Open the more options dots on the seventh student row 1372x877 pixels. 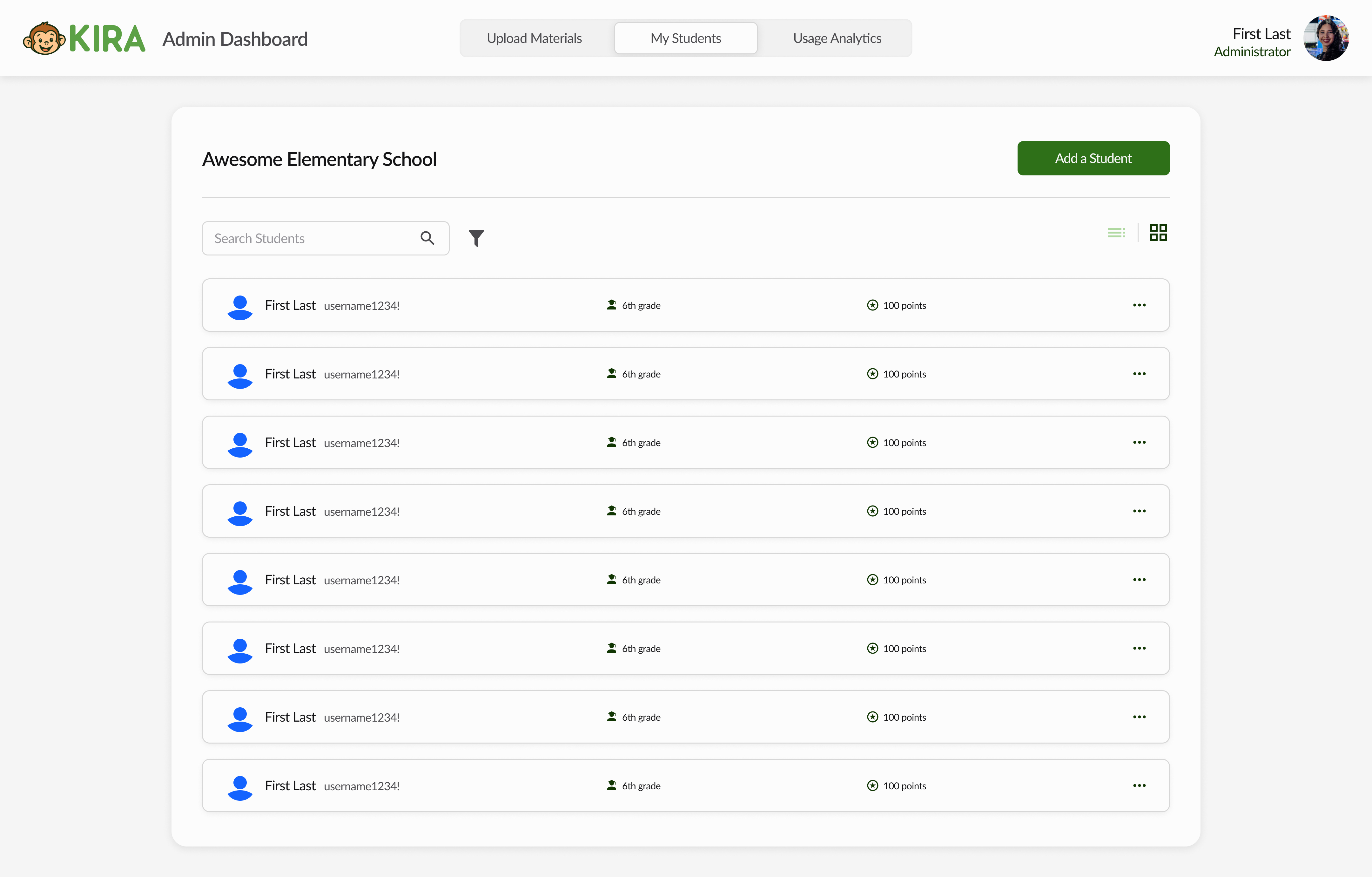(x=1139, y=717)
